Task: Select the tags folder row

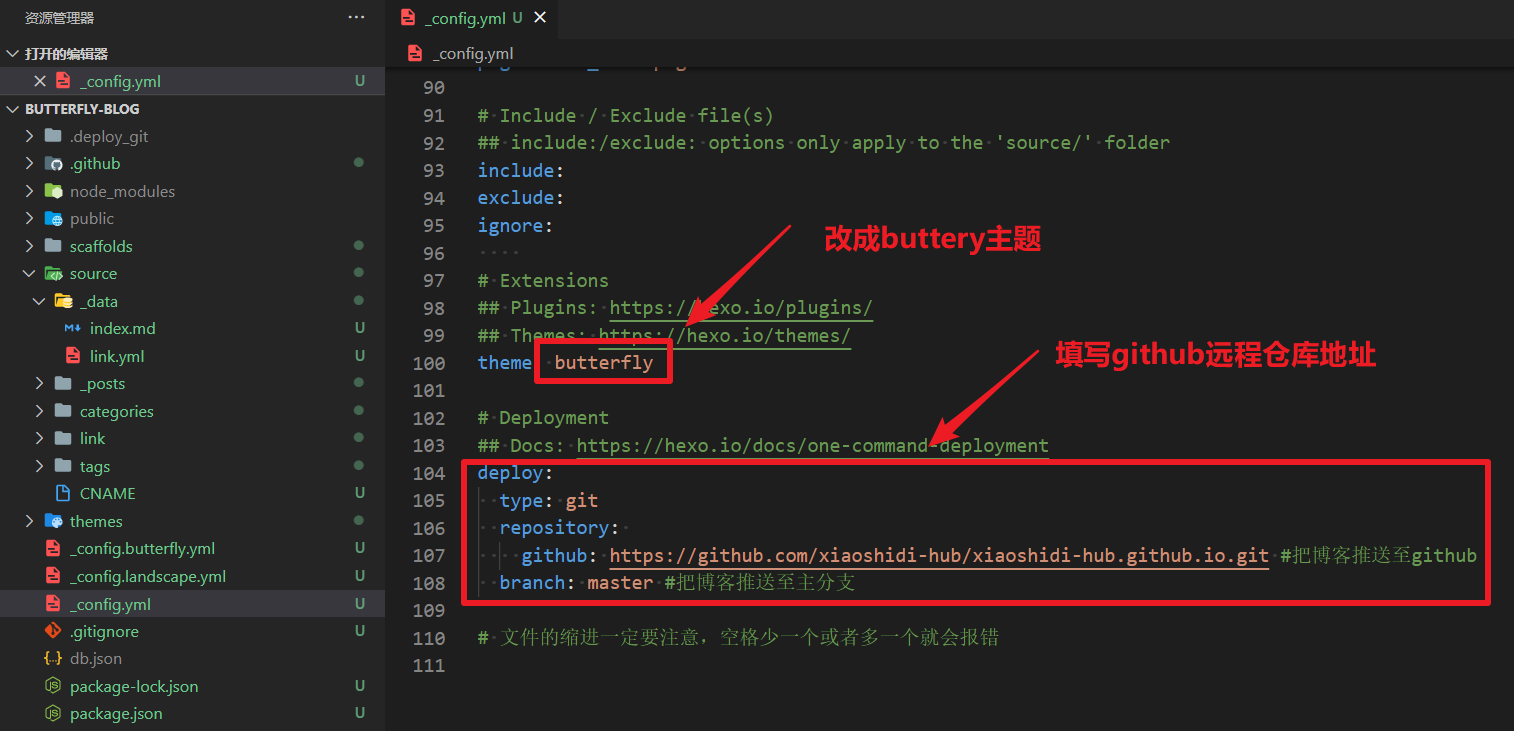Action: point(192,466)
